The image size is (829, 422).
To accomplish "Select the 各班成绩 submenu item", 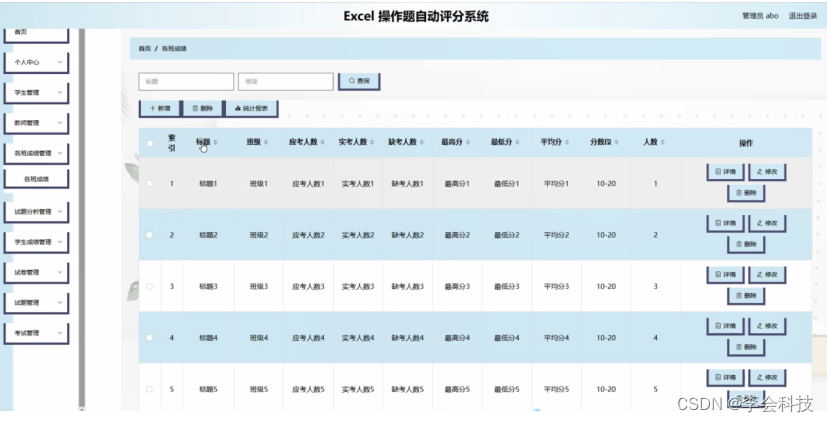I will [36, 179].
